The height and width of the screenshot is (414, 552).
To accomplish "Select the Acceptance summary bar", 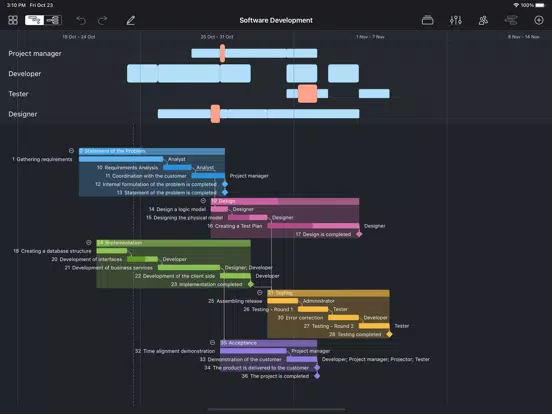I will click(269, 343).
